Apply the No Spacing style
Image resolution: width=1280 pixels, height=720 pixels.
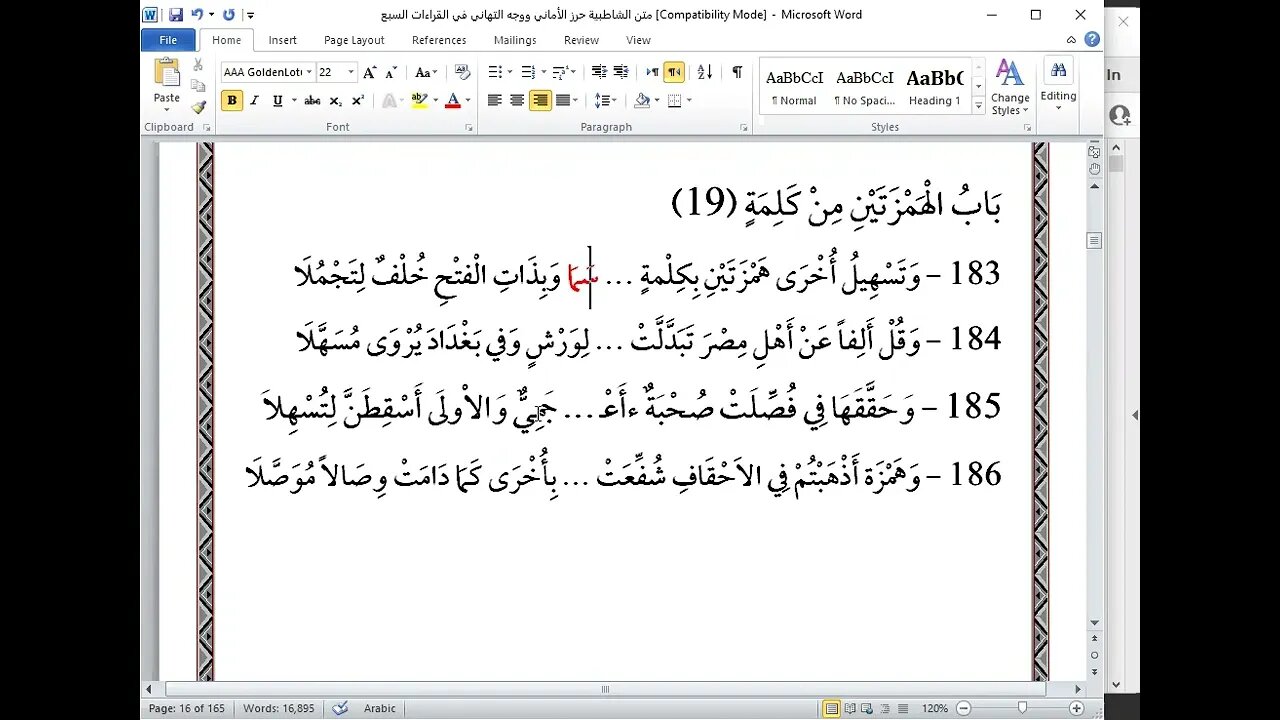pos(865,86)
